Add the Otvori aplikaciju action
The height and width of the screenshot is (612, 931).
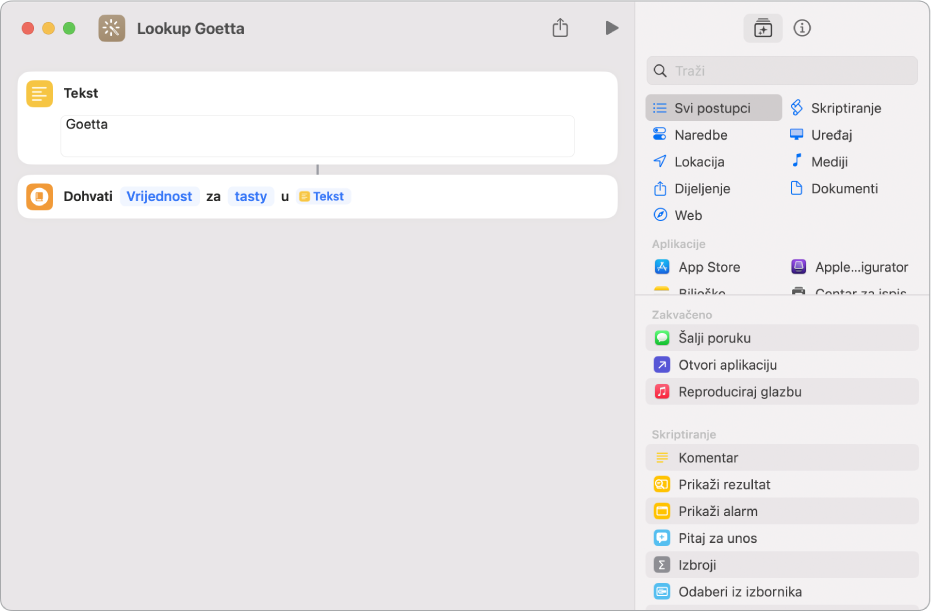coord(782,364)
